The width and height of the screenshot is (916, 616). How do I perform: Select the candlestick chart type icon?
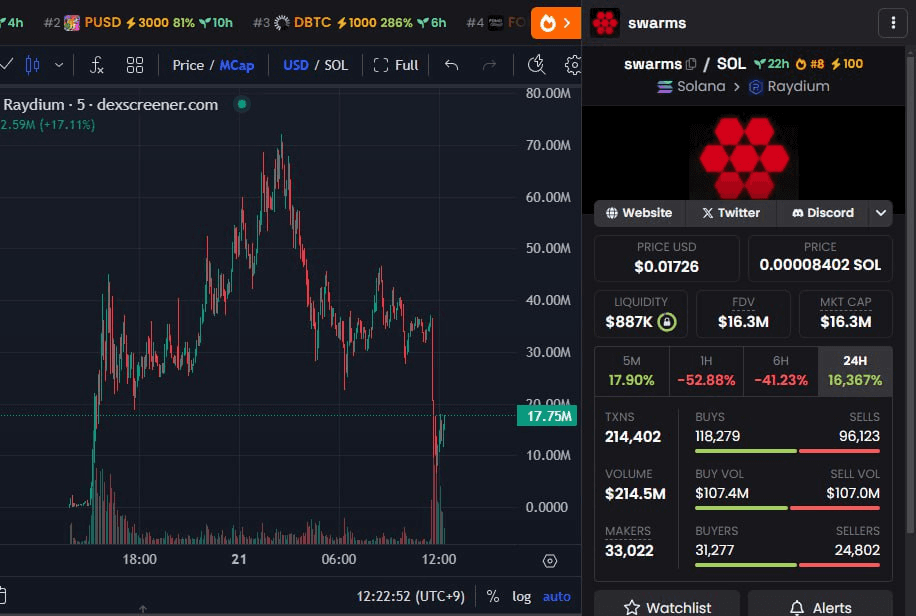(33, 65)
